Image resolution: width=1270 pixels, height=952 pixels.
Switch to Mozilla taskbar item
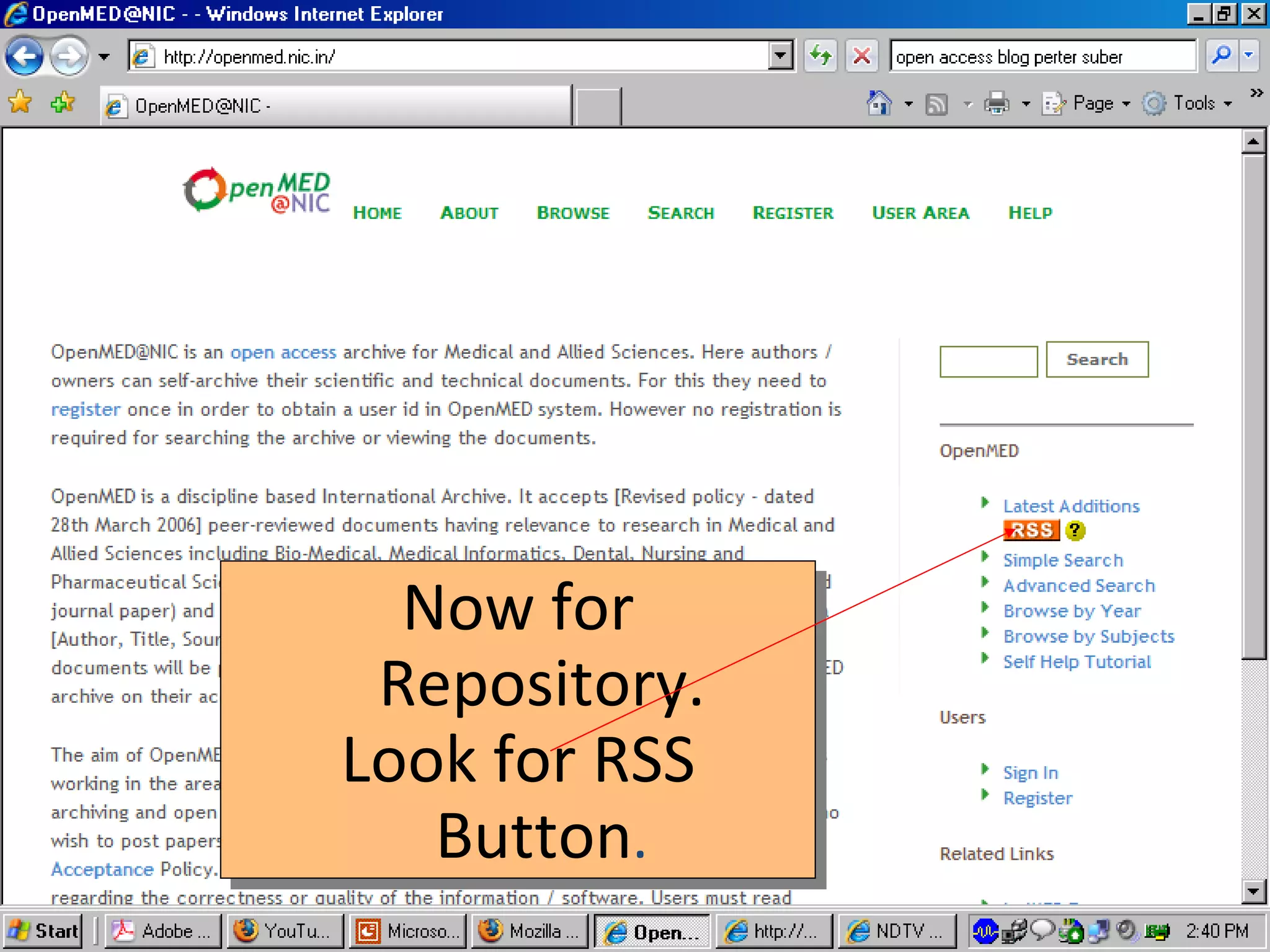530,931
